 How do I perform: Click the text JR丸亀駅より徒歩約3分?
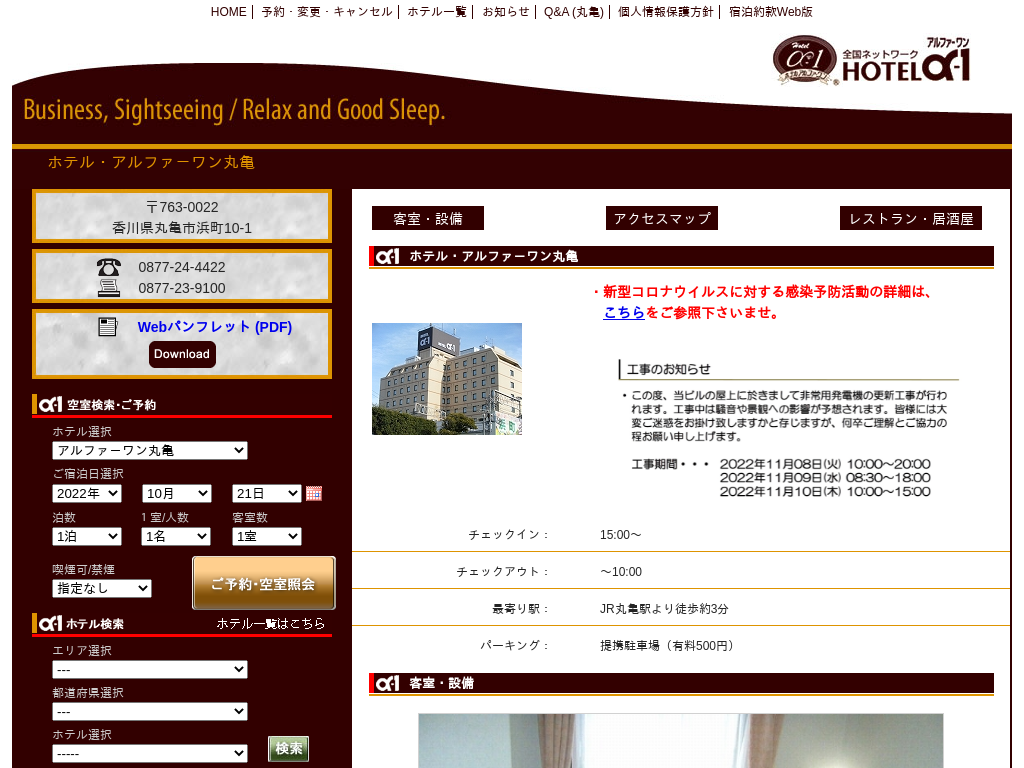[664, 609]
